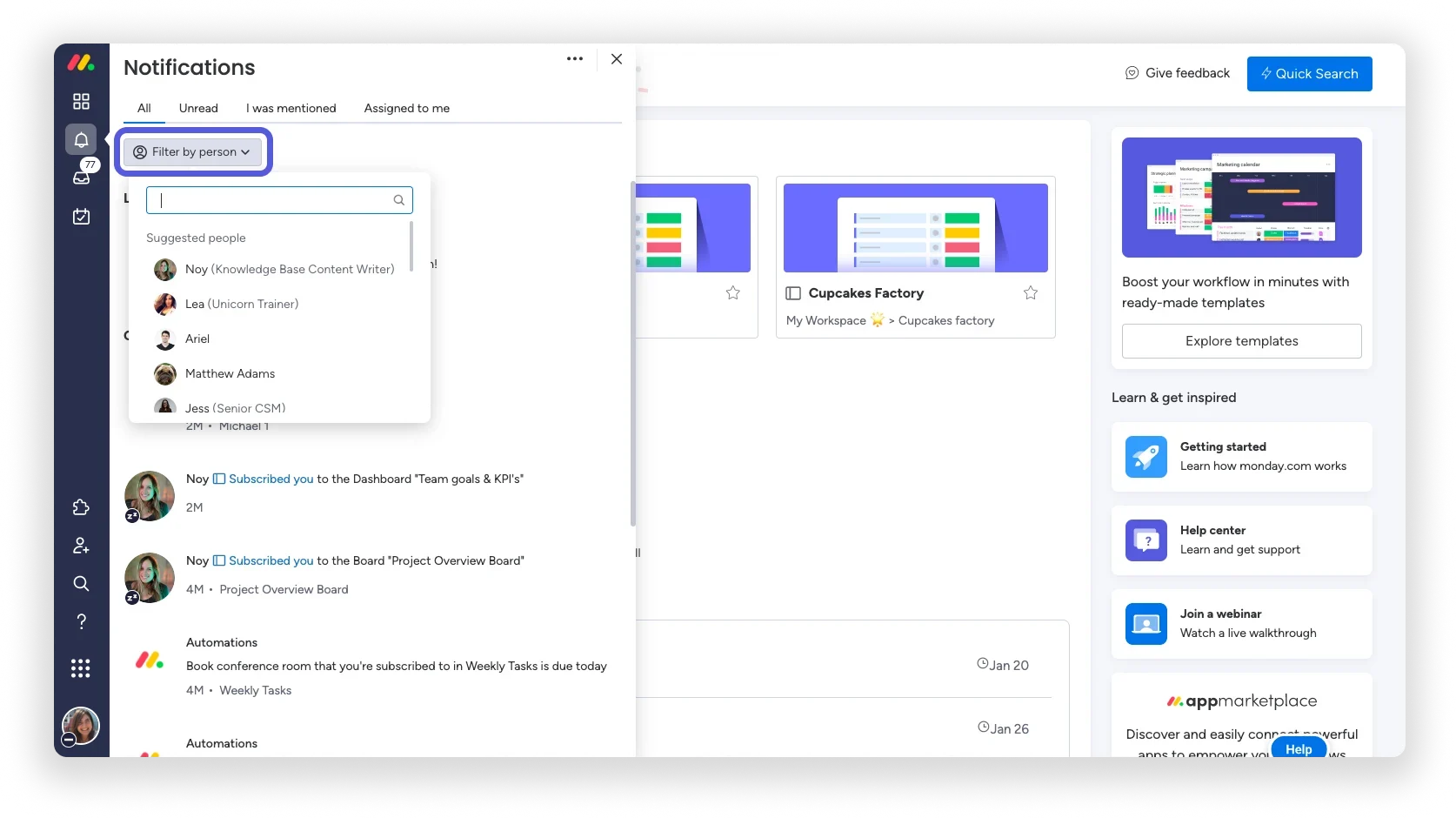Click Subscribed you link for Team goals dashboard
This screenshot has width=1456, height=818.
point(270,479)
